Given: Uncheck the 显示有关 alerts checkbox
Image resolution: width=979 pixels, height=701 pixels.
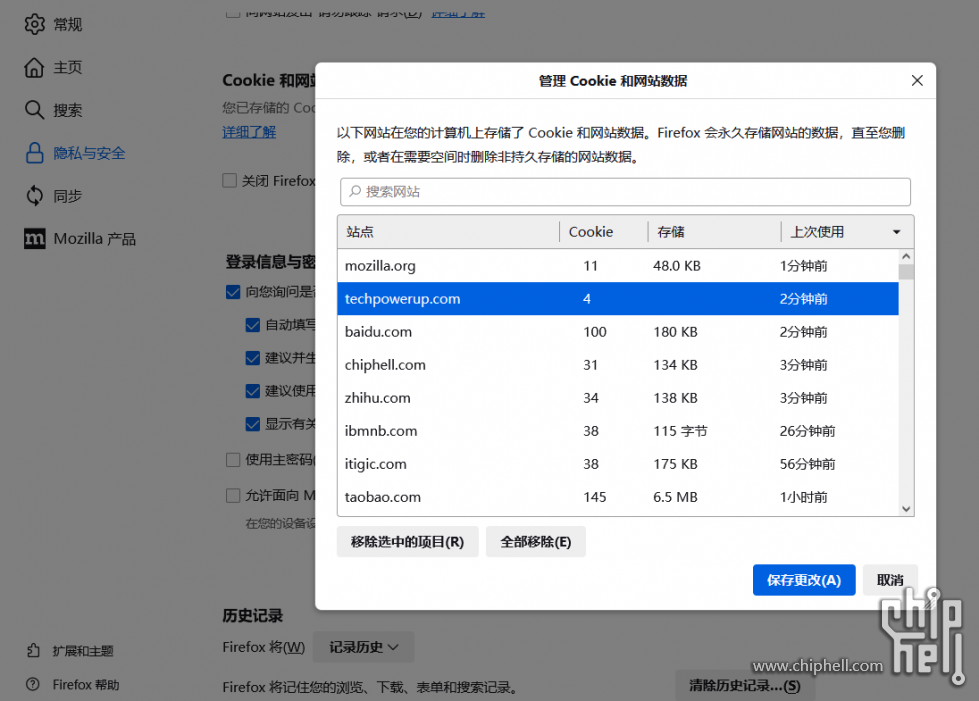Looking at the screenshot, I should 253,424.
